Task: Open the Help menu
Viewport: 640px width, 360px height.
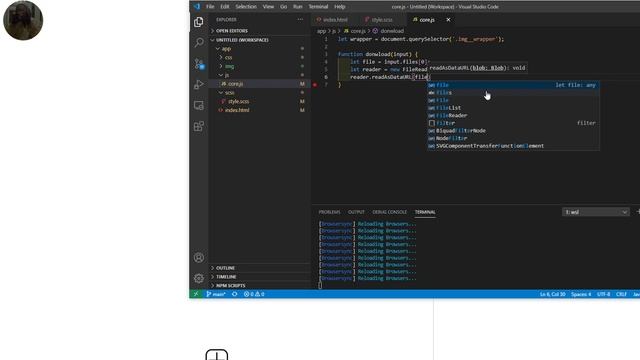Action: [340, 7]
